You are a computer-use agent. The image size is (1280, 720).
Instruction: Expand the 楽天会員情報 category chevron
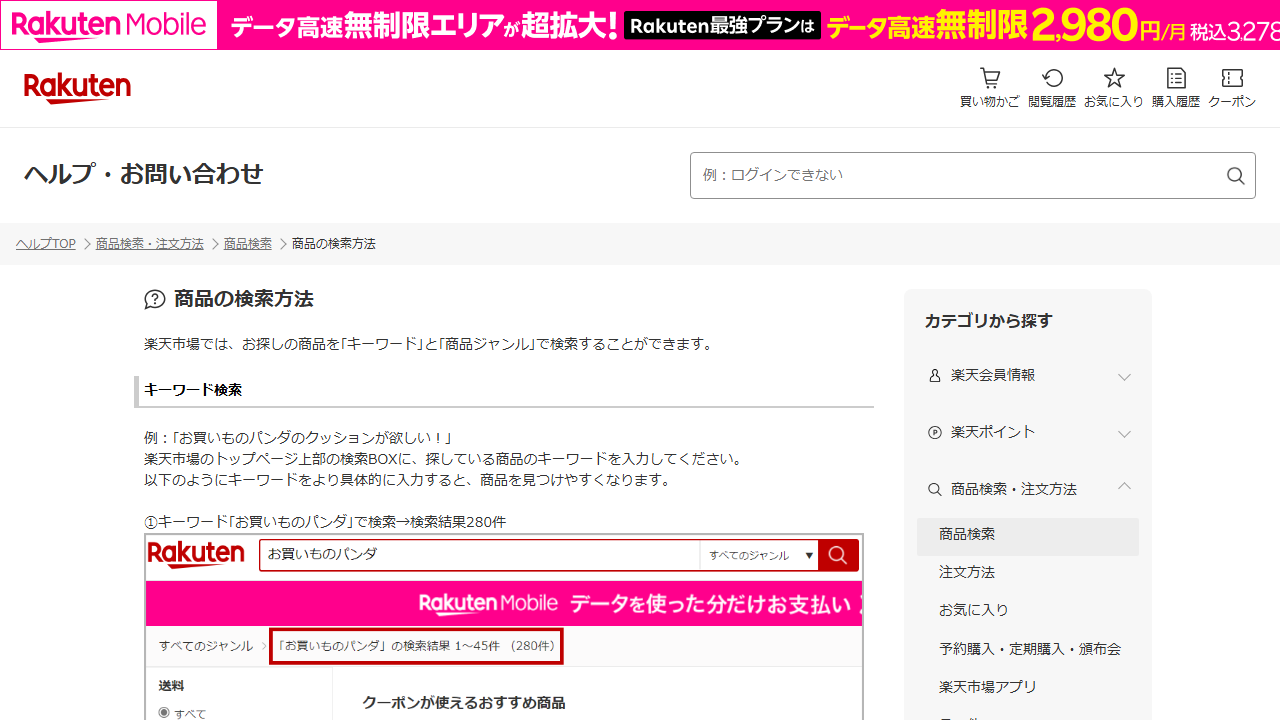click(1124, 377)
